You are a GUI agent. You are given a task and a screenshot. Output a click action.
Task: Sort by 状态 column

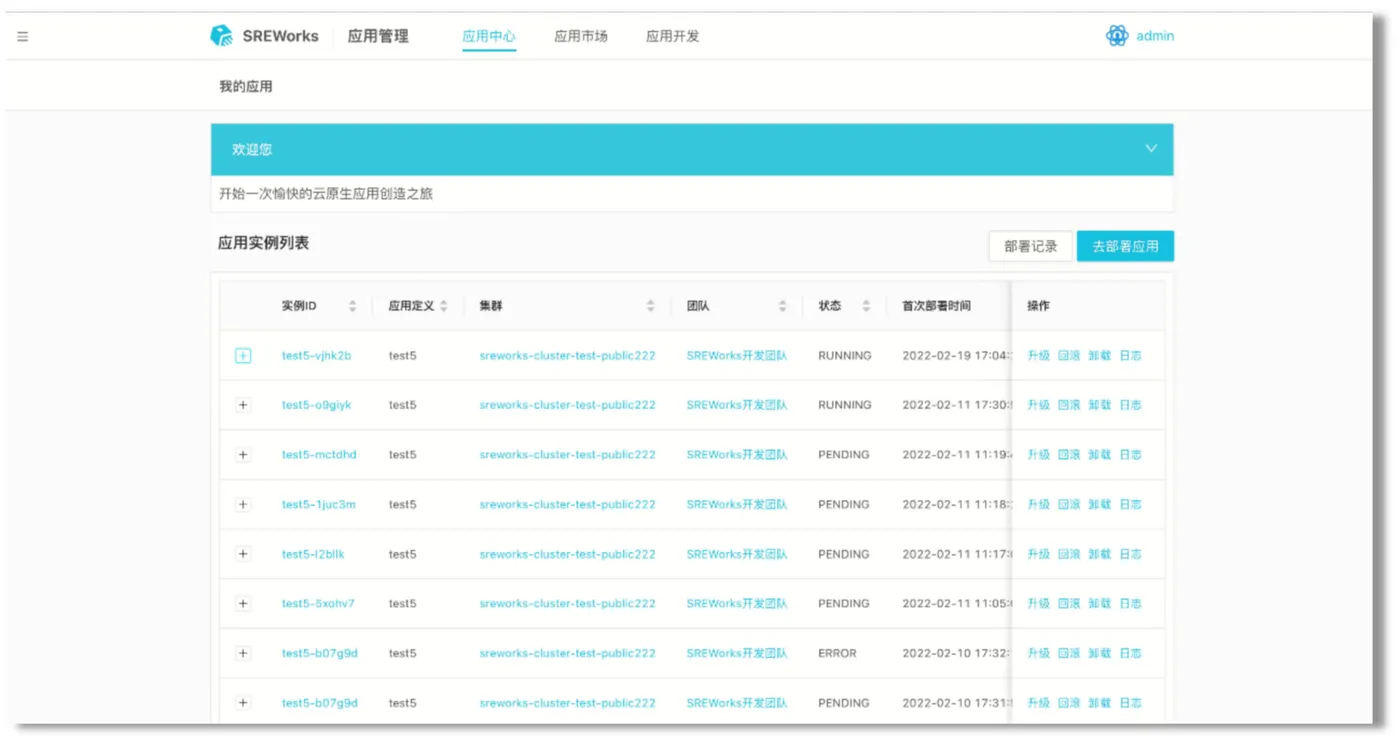point(866,306)
